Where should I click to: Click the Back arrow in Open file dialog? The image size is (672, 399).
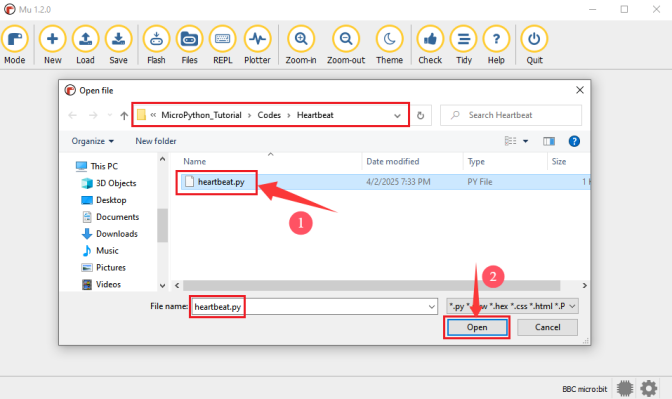[72, 115]
